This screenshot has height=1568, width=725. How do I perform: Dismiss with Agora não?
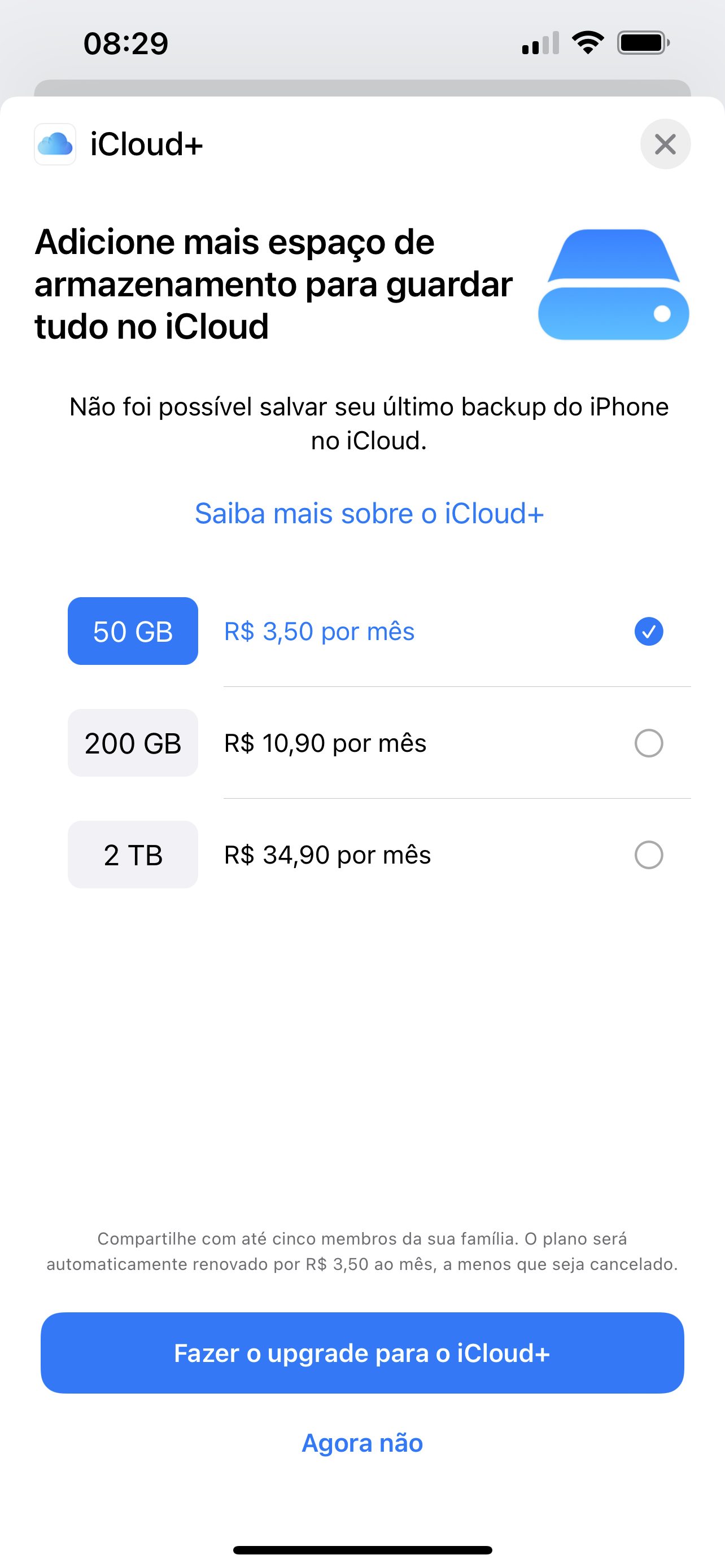click(x=362, y=1443)
